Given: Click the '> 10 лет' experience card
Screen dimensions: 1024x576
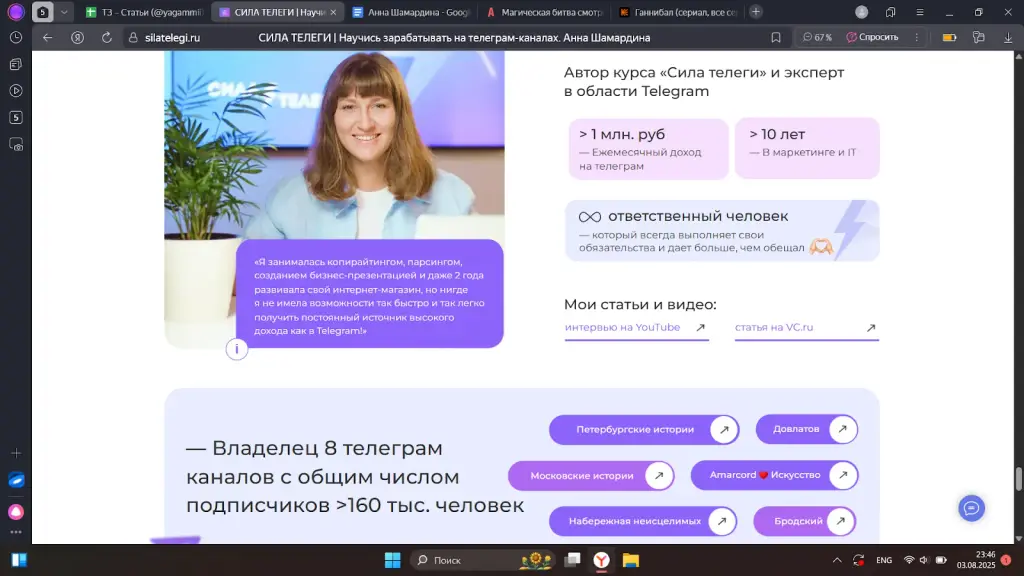Looking at the screenshot, I should tap(807, 148).
